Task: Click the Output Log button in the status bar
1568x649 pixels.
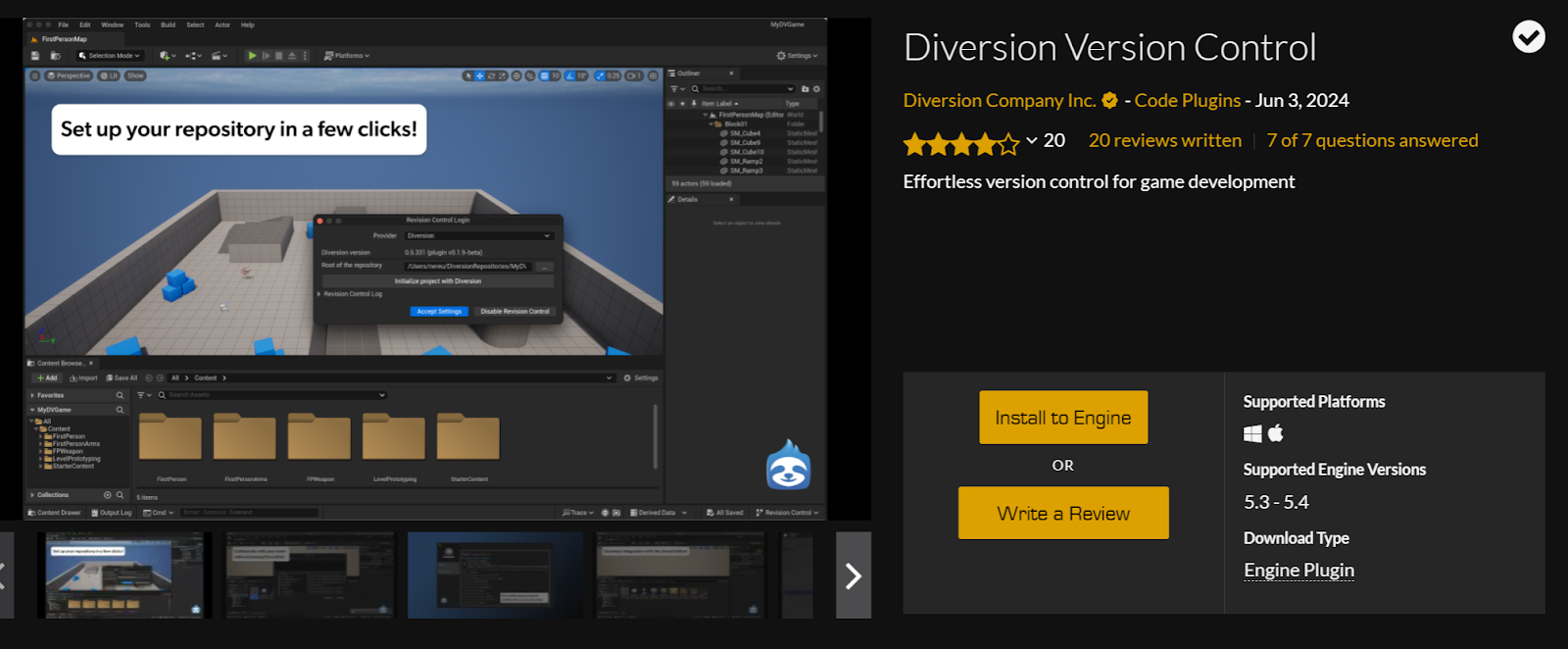Action: [111, 513]
